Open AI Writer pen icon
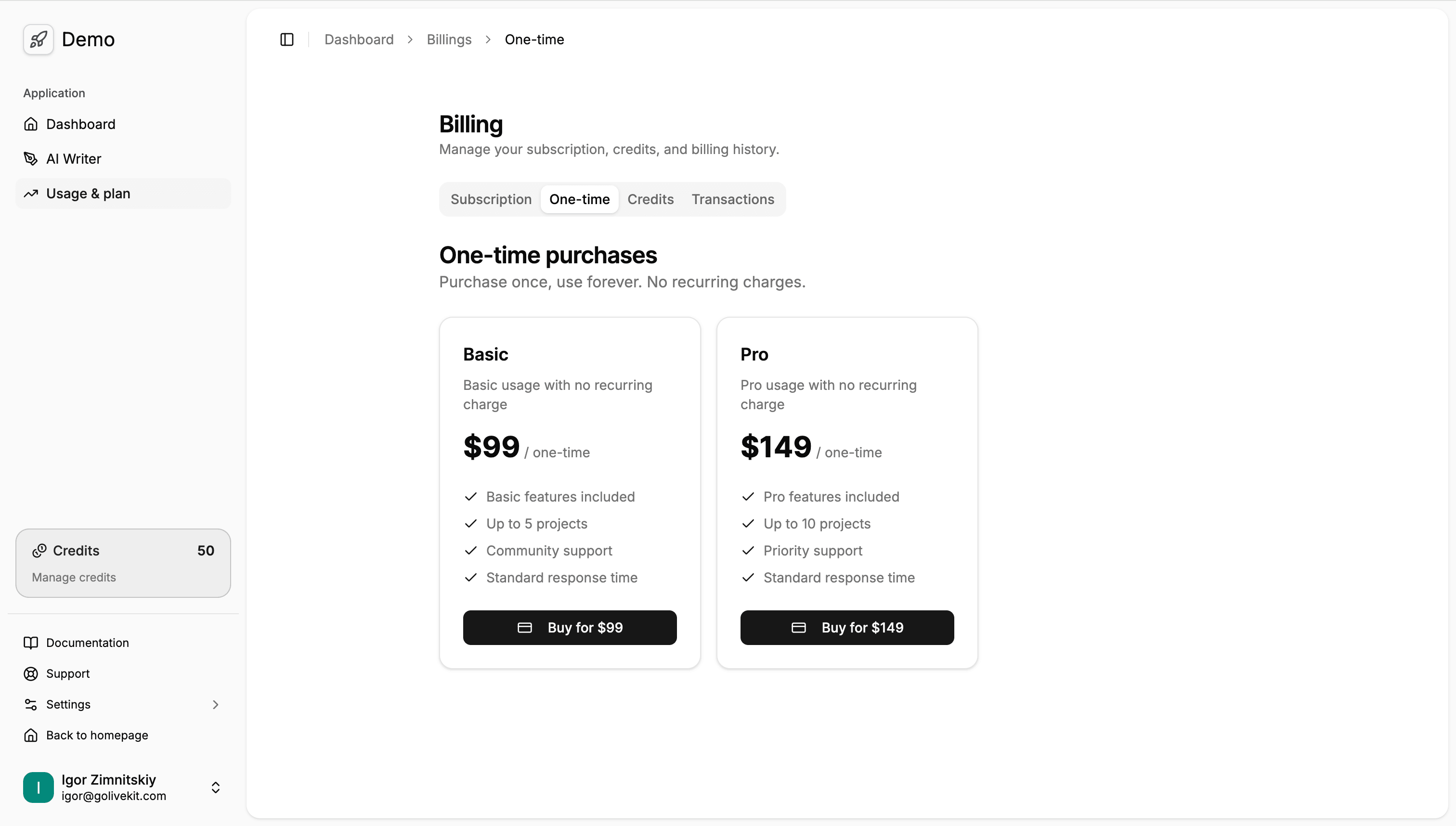This screenshot has width=1456, height=826. tap(31, 159)
